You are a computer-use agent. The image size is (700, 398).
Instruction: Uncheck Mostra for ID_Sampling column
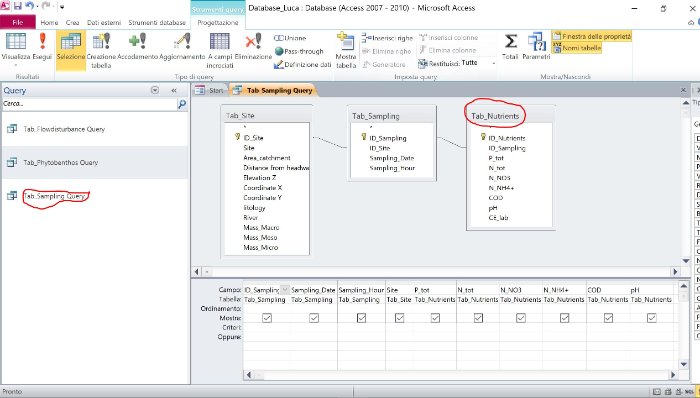coord(267,318)
